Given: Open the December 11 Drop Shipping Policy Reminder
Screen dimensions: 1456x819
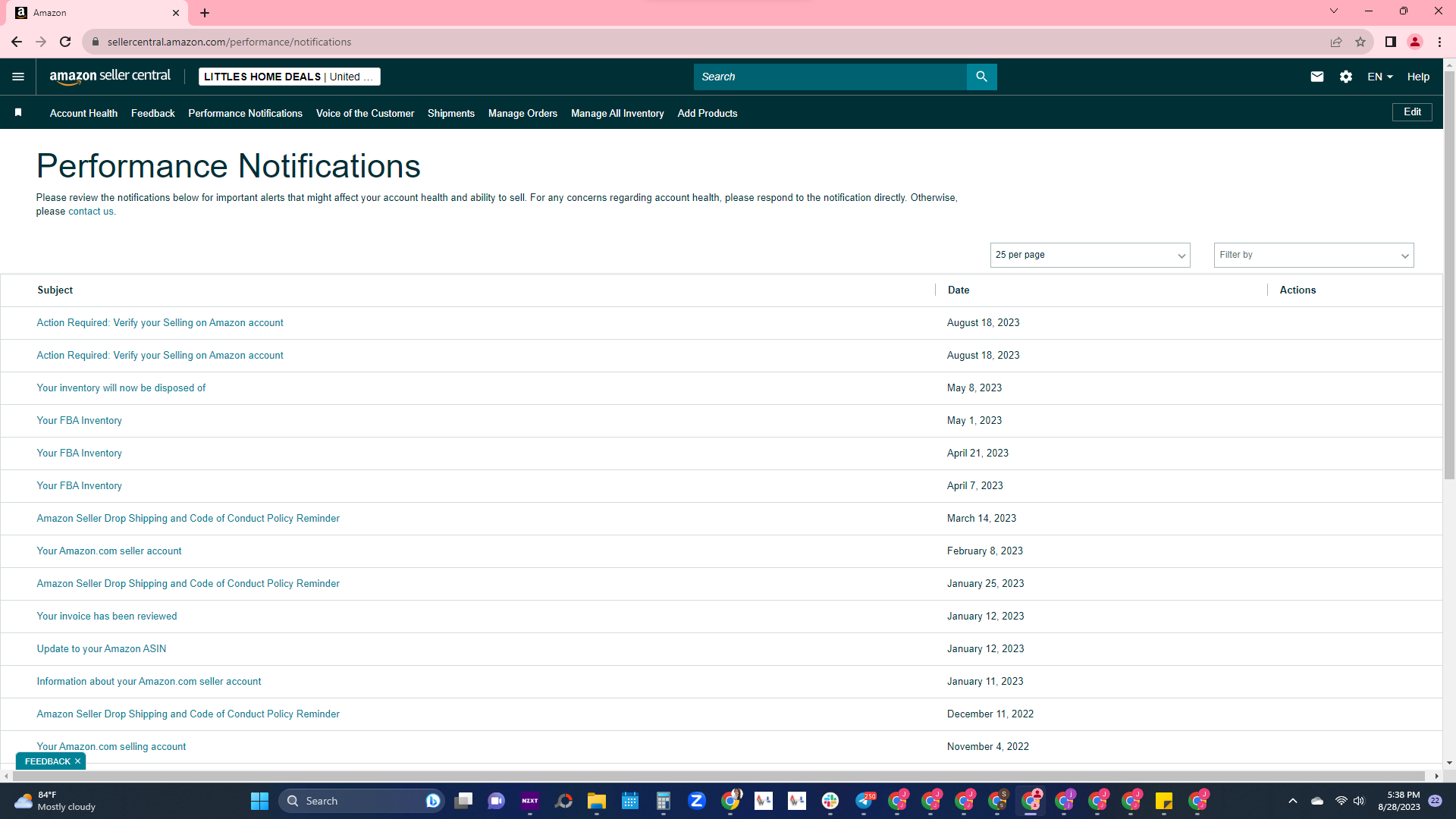Looking at the screenshot, I should 188,714.
